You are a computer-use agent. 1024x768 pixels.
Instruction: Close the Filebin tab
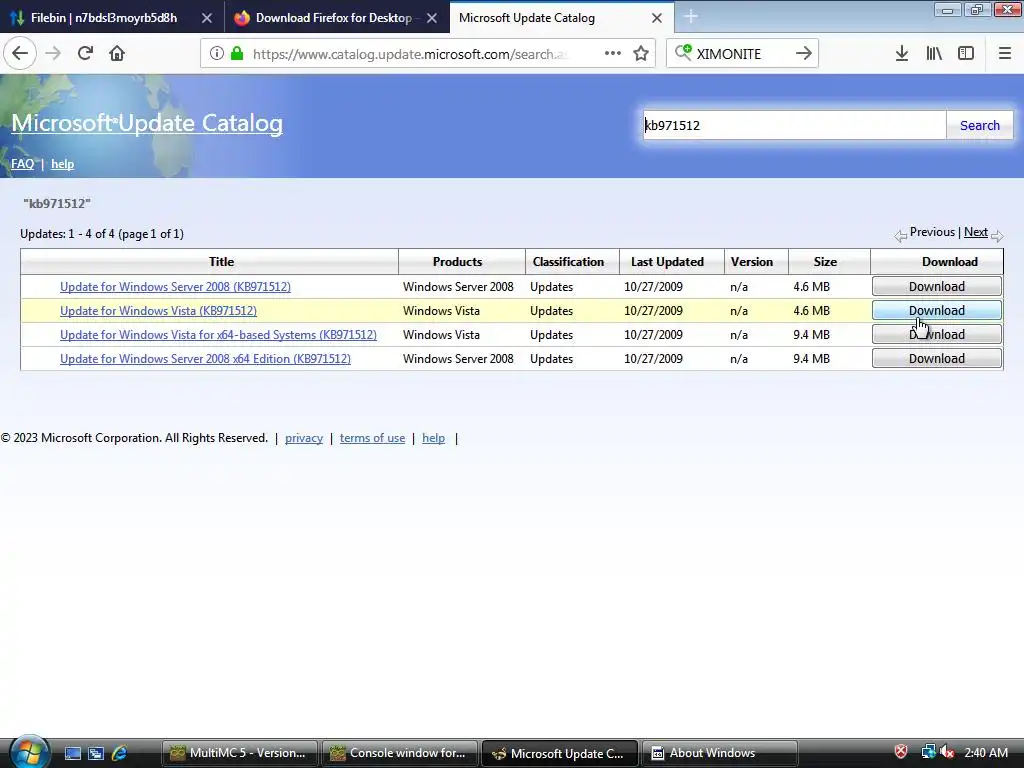pos(206,18)
